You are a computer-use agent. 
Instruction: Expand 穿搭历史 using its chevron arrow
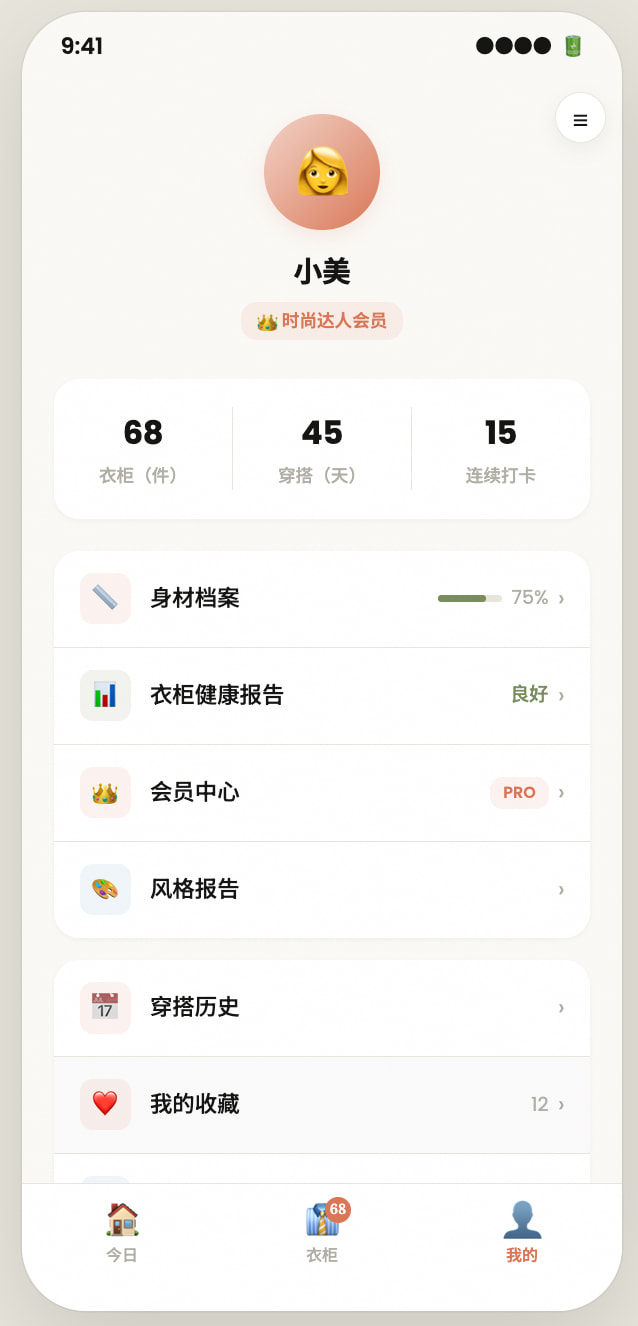pos(561,1007)
